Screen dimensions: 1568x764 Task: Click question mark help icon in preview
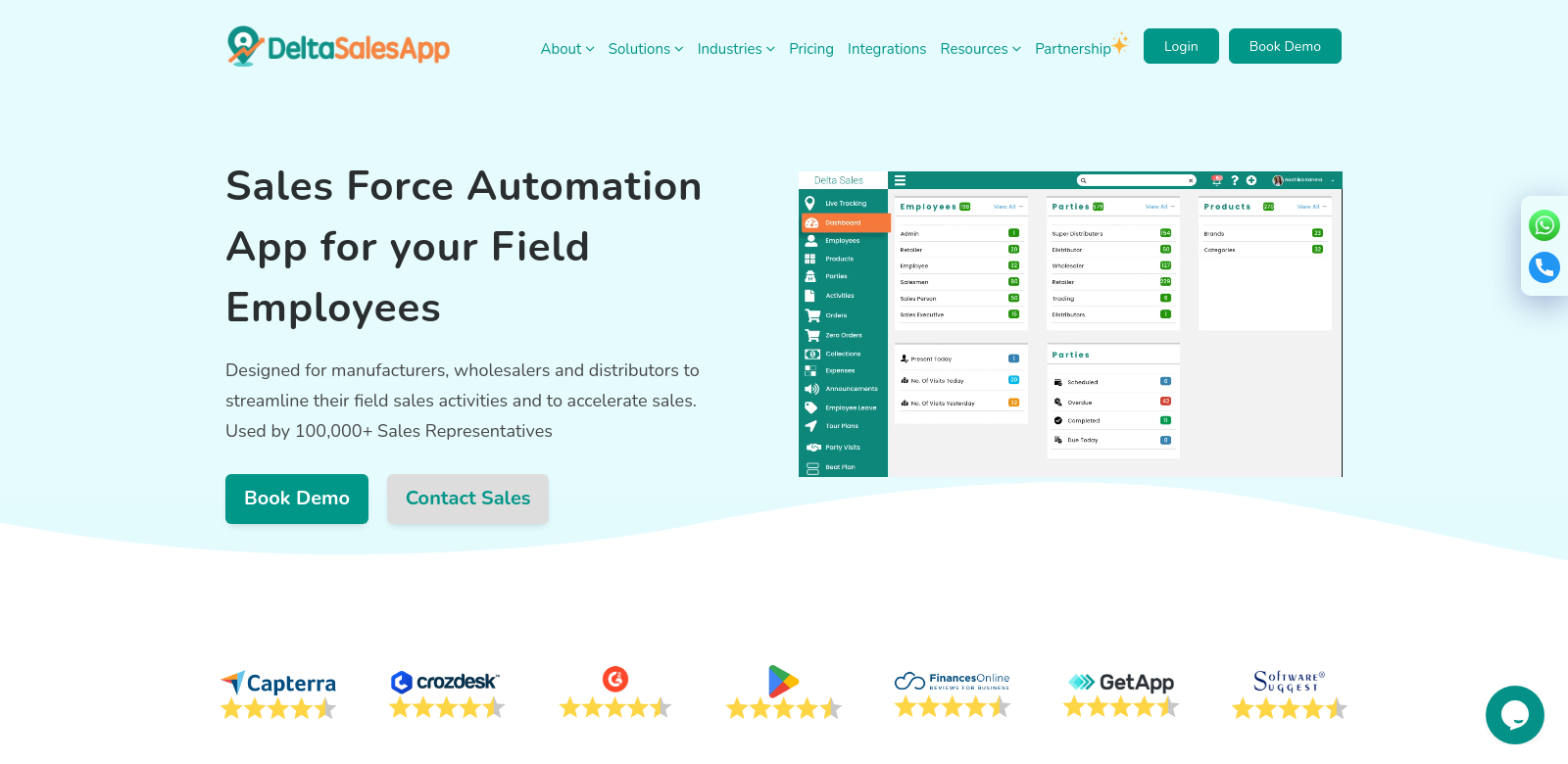pos(1235,180)
